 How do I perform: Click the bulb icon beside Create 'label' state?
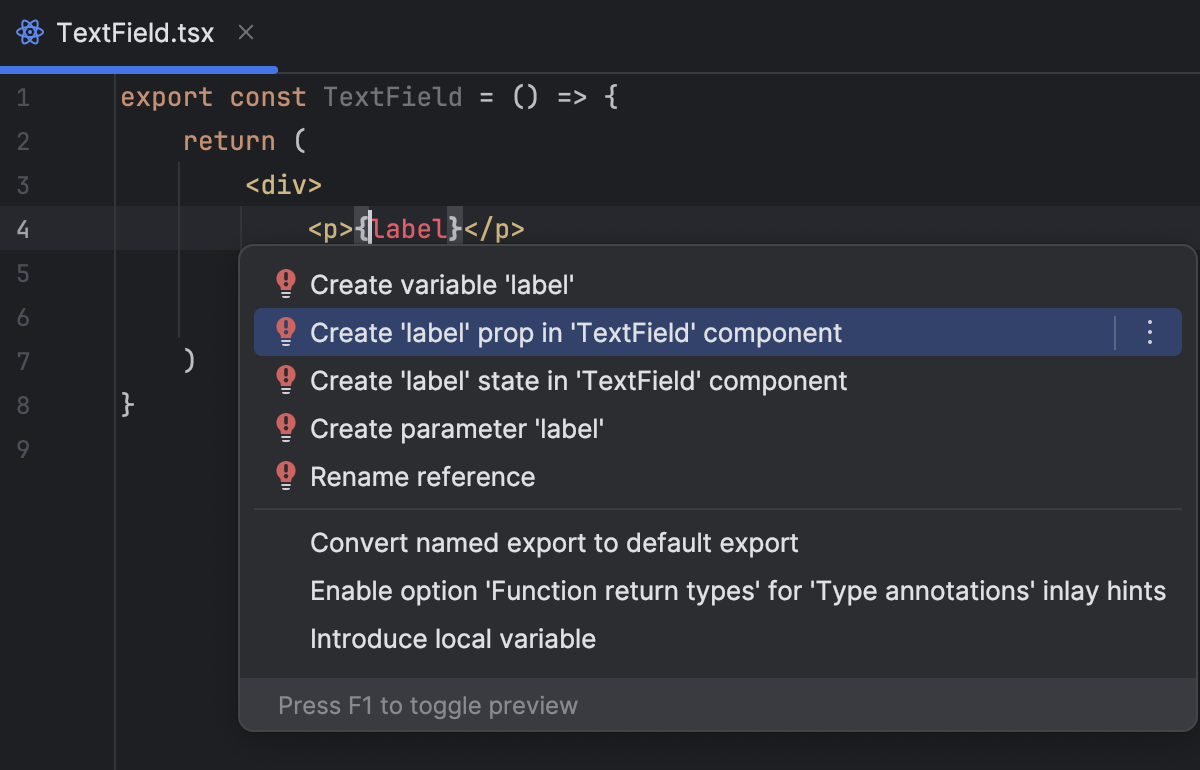[x=286, y=380]
